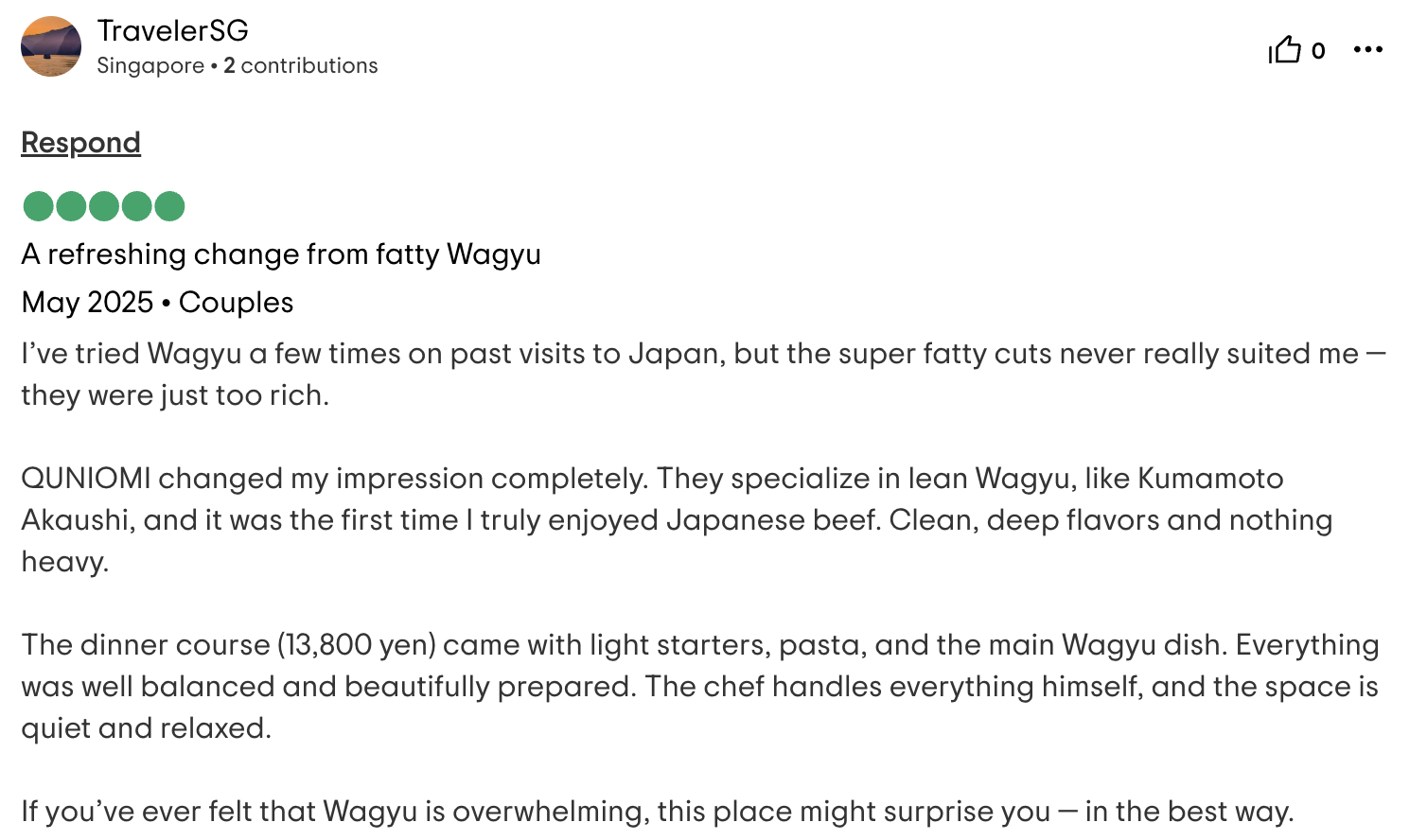
Task: Open review title 'A refreshing change from fatty Wagyu'
Action: (281, 254)
